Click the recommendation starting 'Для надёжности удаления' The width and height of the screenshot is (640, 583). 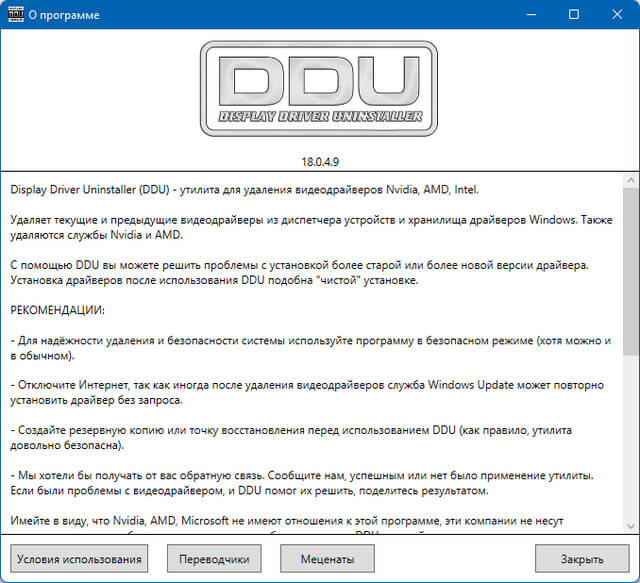(310, 348)
